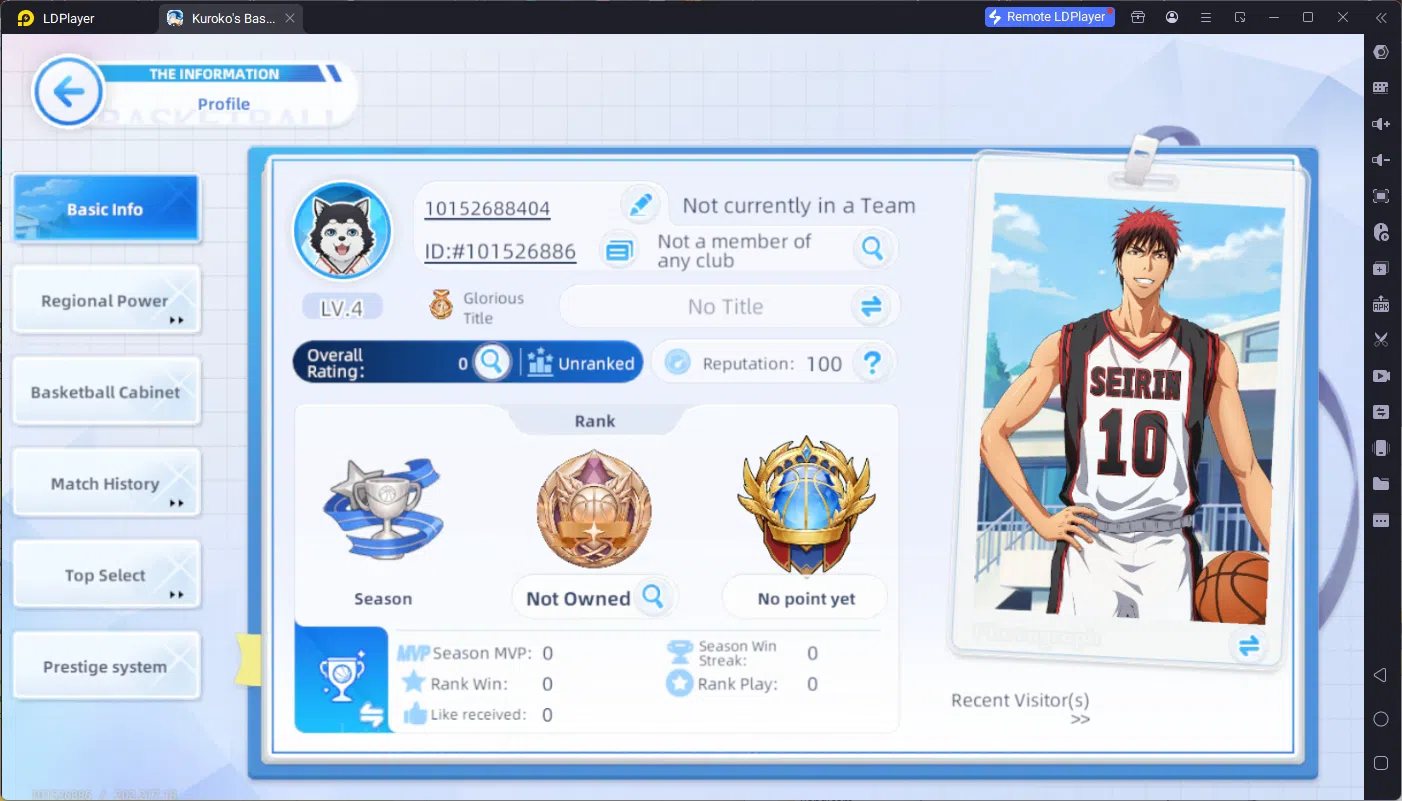Screen dimensions: 1402x801
Task: Inspect Not Owned rank with magnifier
Action: (x=653, y=597)
